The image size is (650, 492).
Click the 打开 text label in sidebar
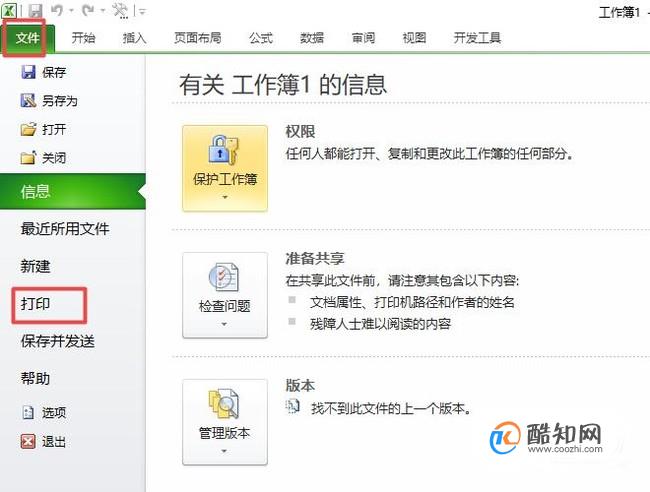click(x=54, y=129)
